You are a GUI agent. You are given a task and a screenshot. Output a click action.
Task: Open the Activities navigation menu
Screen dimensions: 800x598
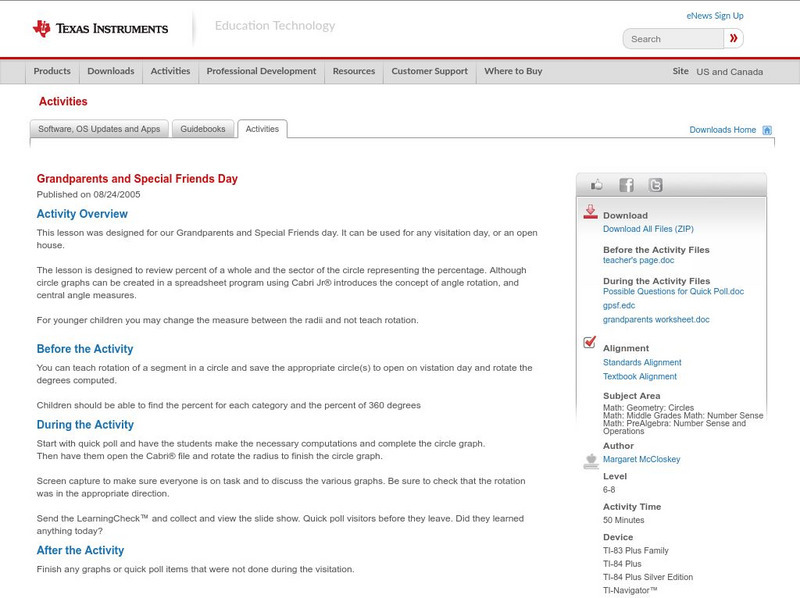[x=170, y=71]
